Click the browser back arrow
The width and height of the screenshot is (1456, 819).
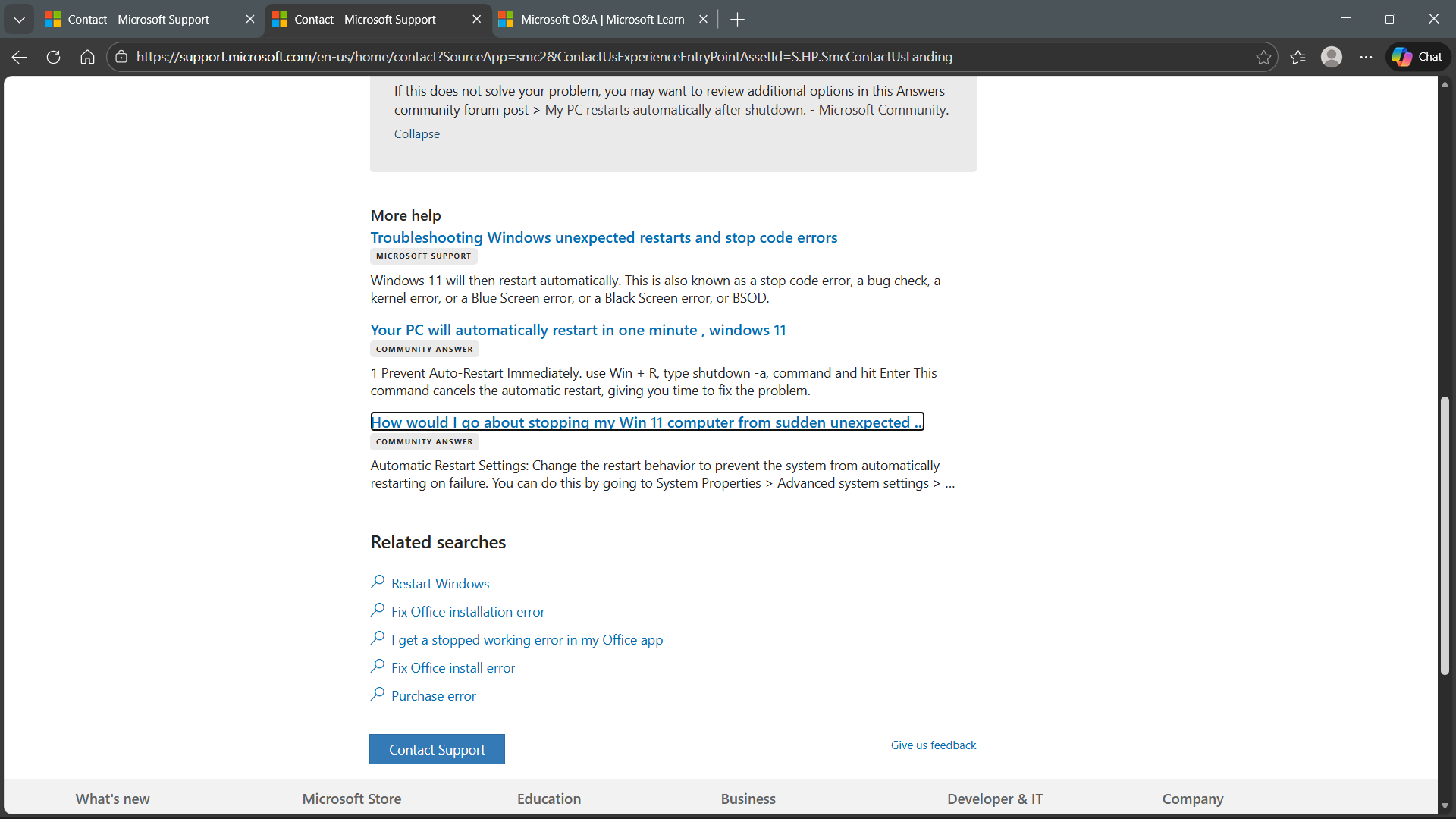click(x=20, y=57)
